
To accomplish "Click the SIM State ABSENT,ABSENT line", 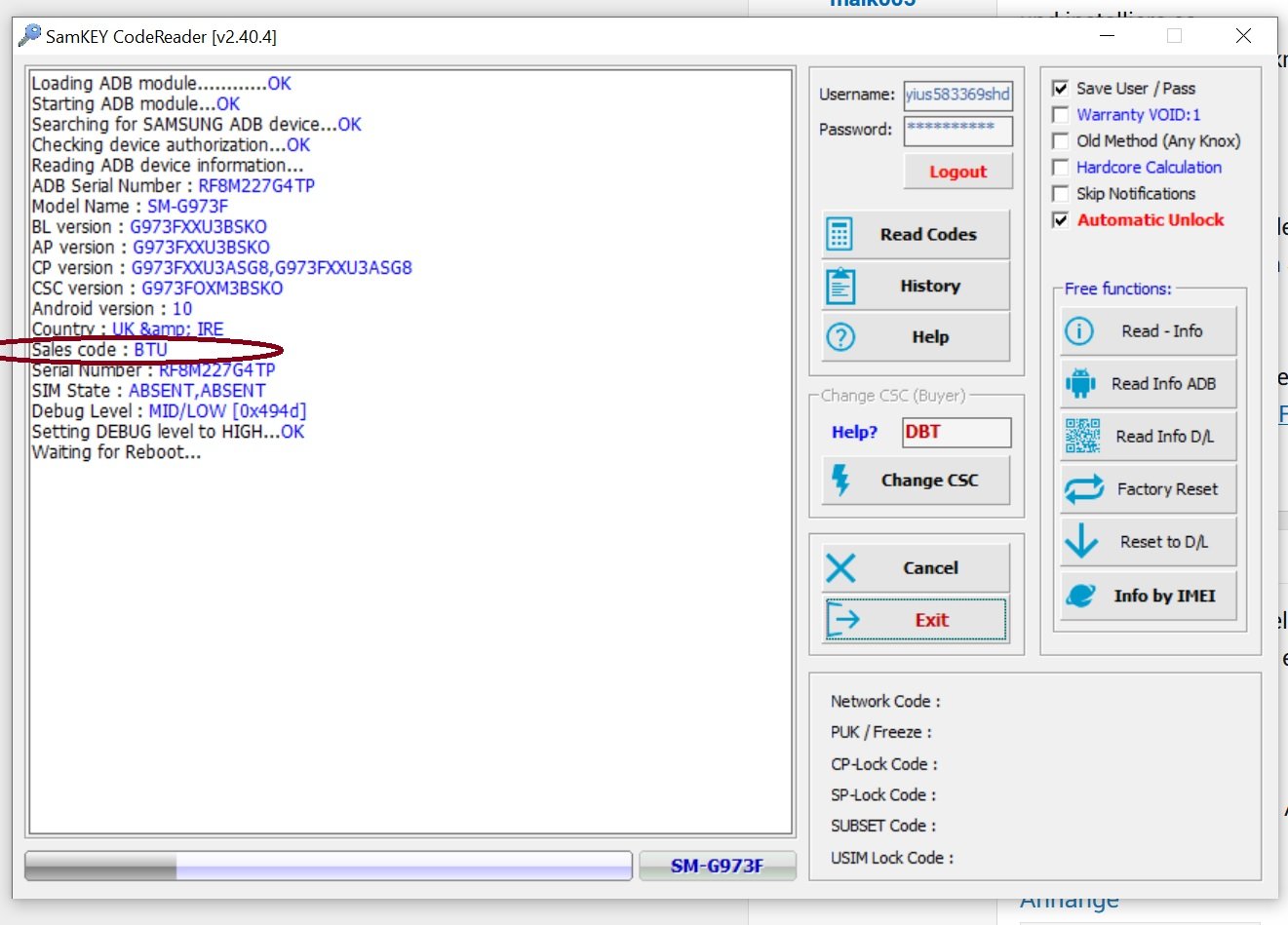I will pyautogui.click(x=148, y=391).
